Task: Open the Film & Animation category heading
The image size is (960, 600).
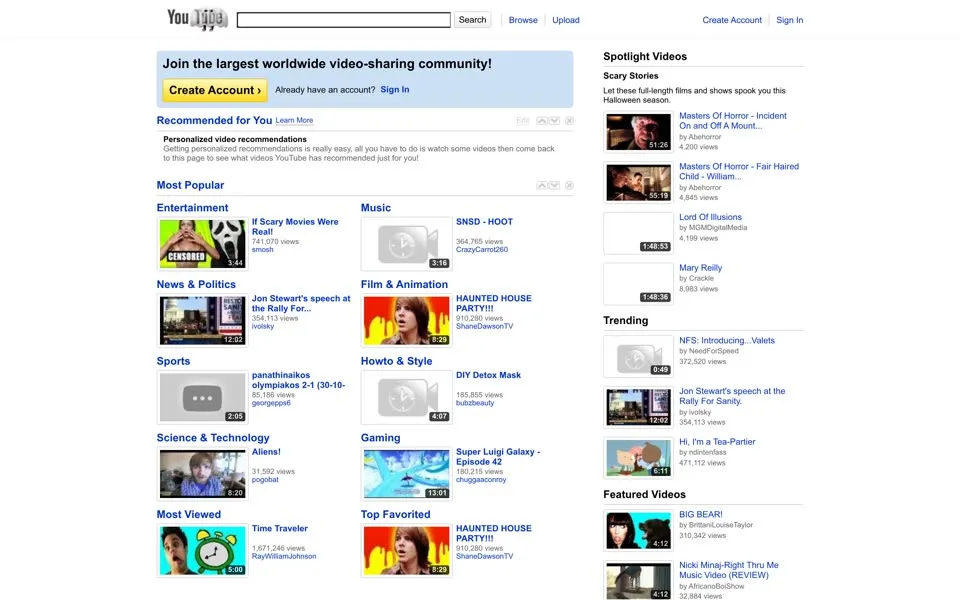Action: tap(404, 284)
